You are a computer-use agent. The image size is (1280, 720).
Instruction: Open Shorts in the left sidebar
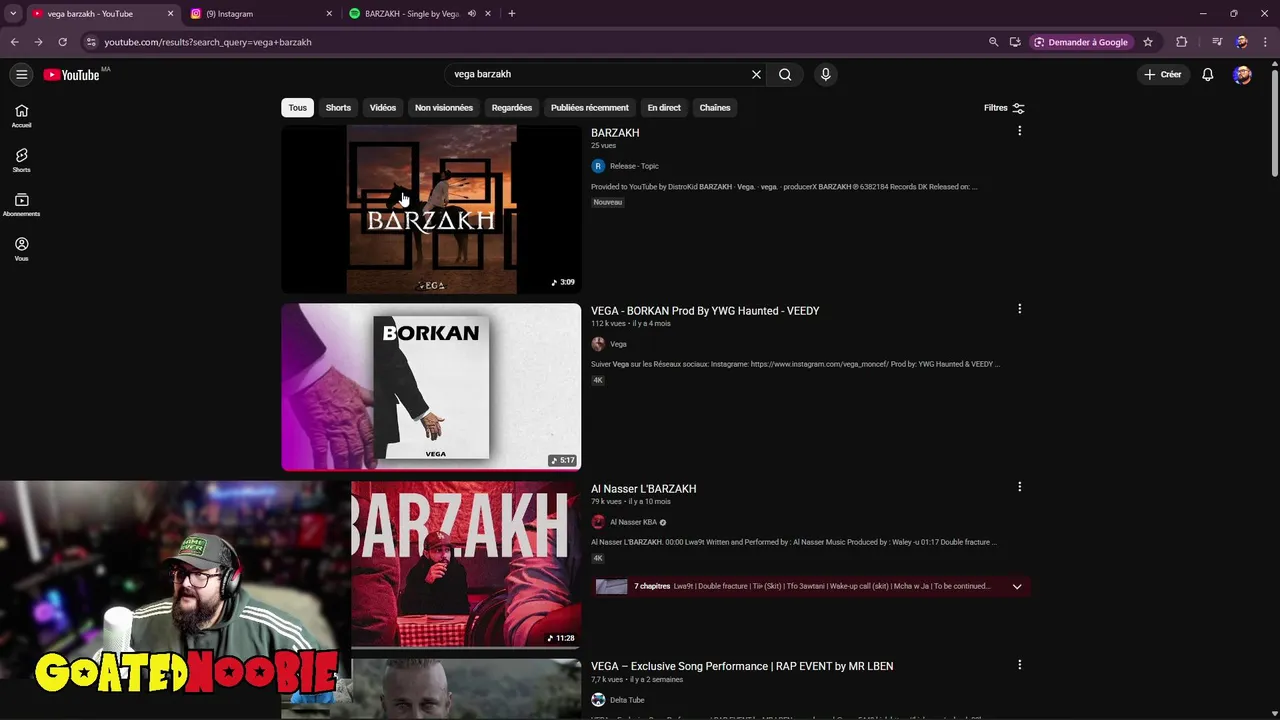coord(21,160)
